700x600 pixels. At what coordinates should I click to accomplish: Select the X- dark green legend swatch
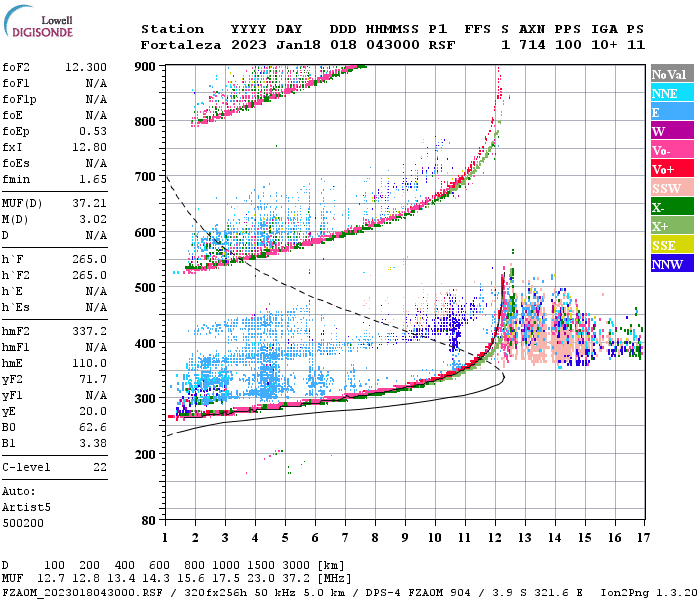coord(672,207)
